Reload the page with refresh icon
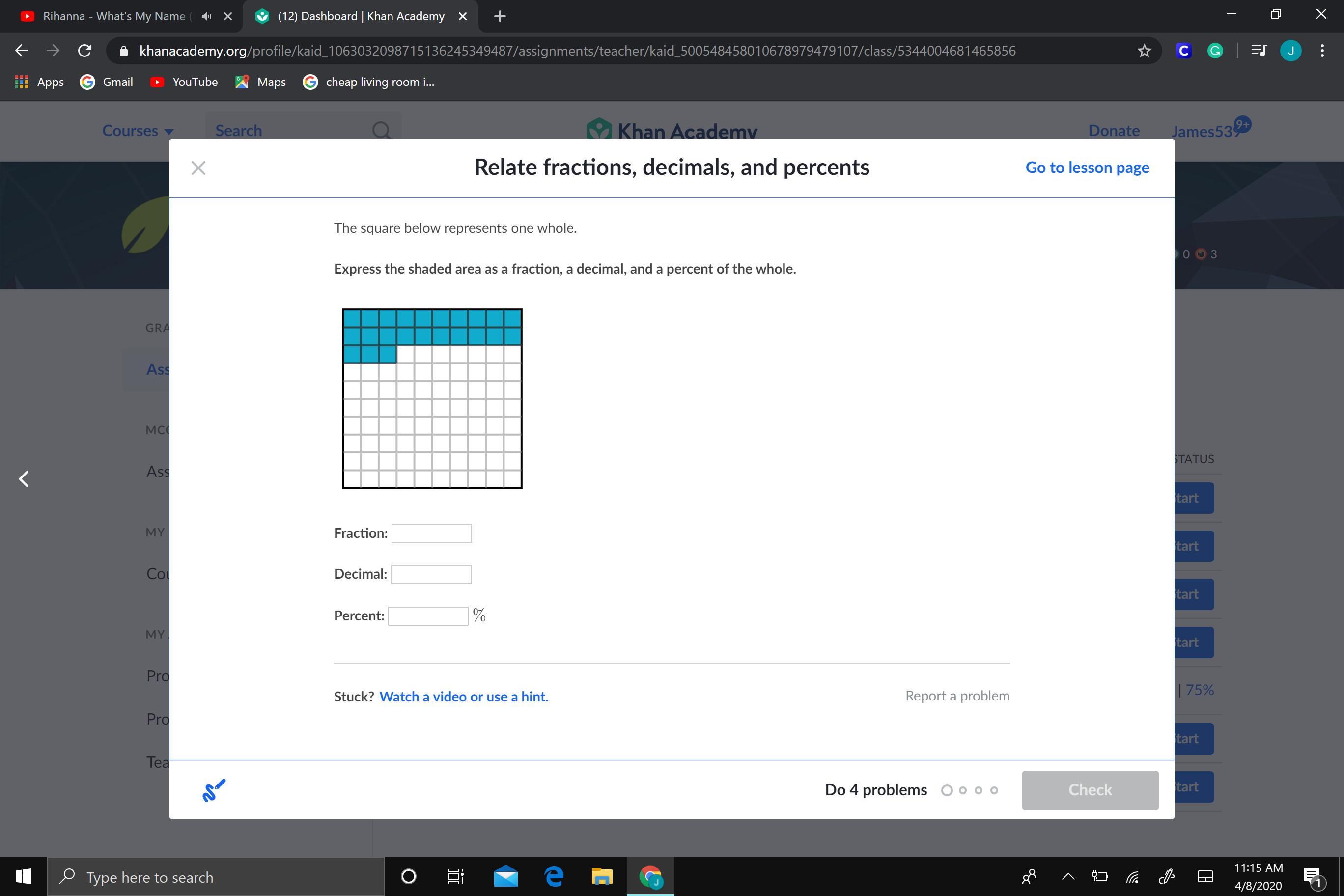Viewport: 1344px width, 896px height. (x=84, y=51)
